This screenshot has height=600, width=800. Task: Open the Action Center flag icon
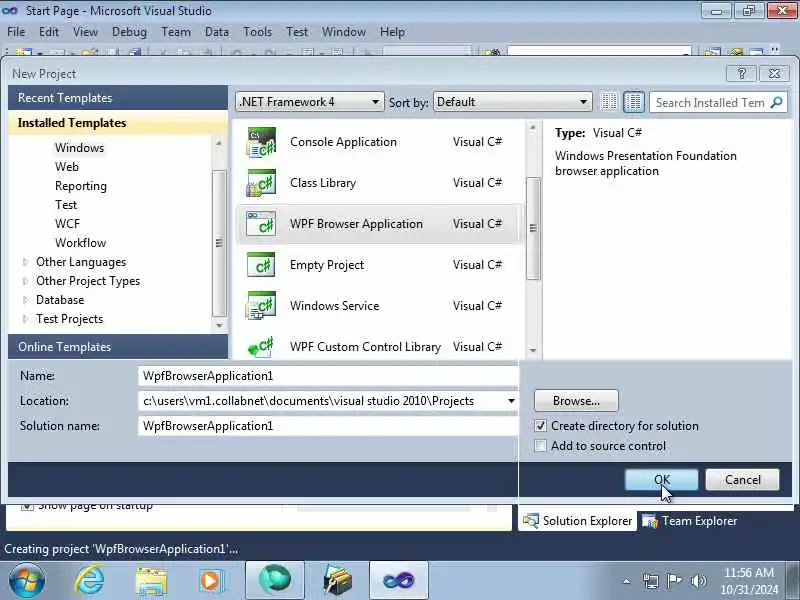coord(674,581)
